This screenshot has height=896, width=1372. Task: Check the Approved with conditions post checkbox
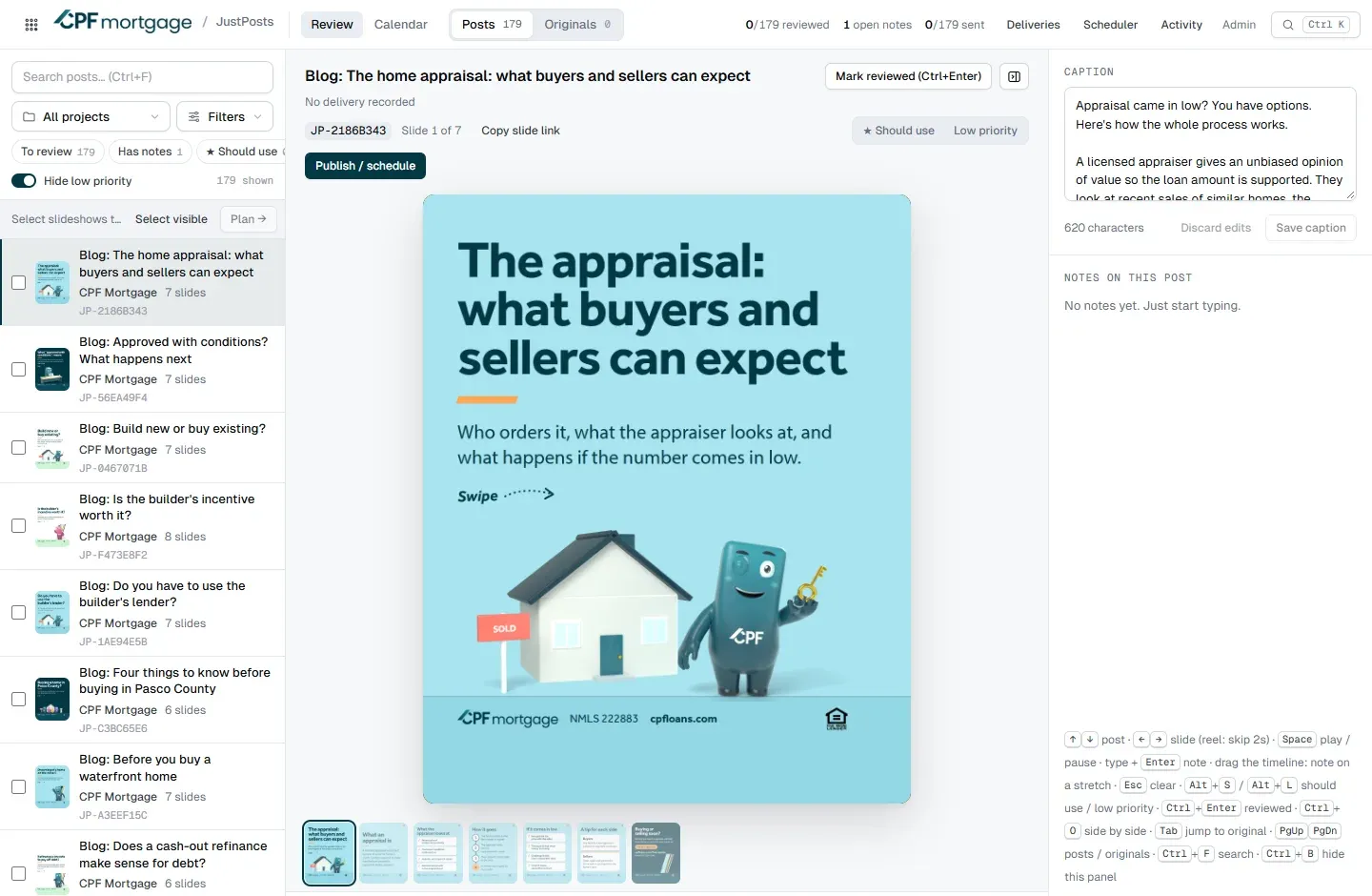pyautogui.click(x=18, y=369)
